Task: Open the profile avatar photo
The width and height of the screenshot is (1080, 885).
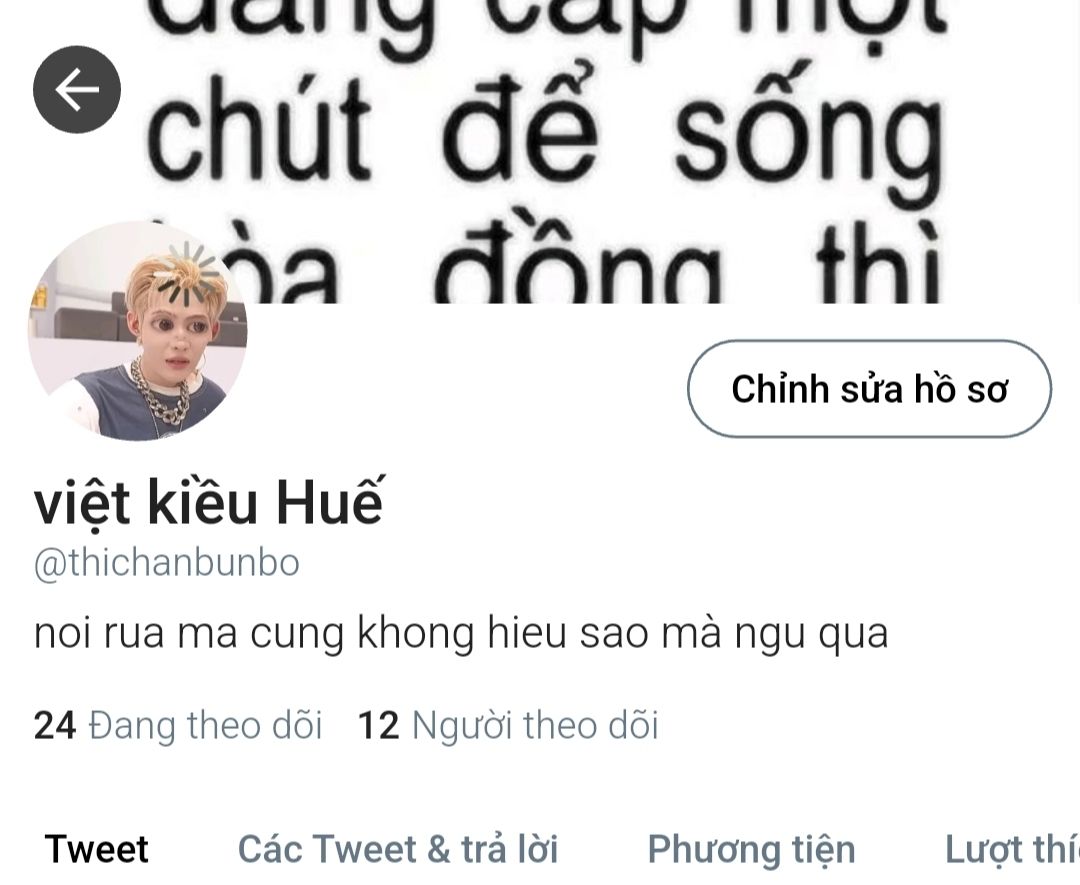Action: [138, 331]
